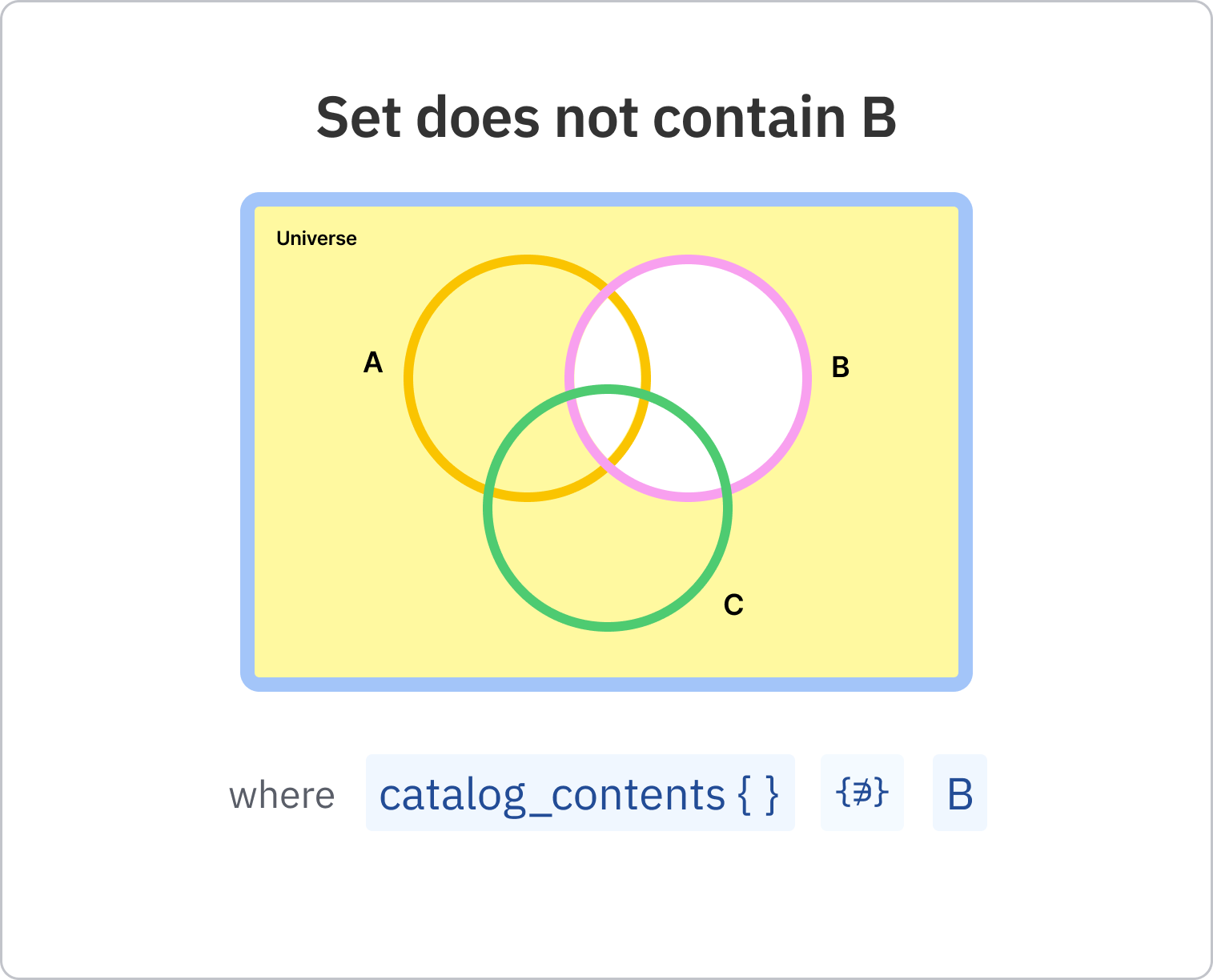Click the green outline of circle C
Viewport: 1213px width, 980px height.
coord(608,625)
